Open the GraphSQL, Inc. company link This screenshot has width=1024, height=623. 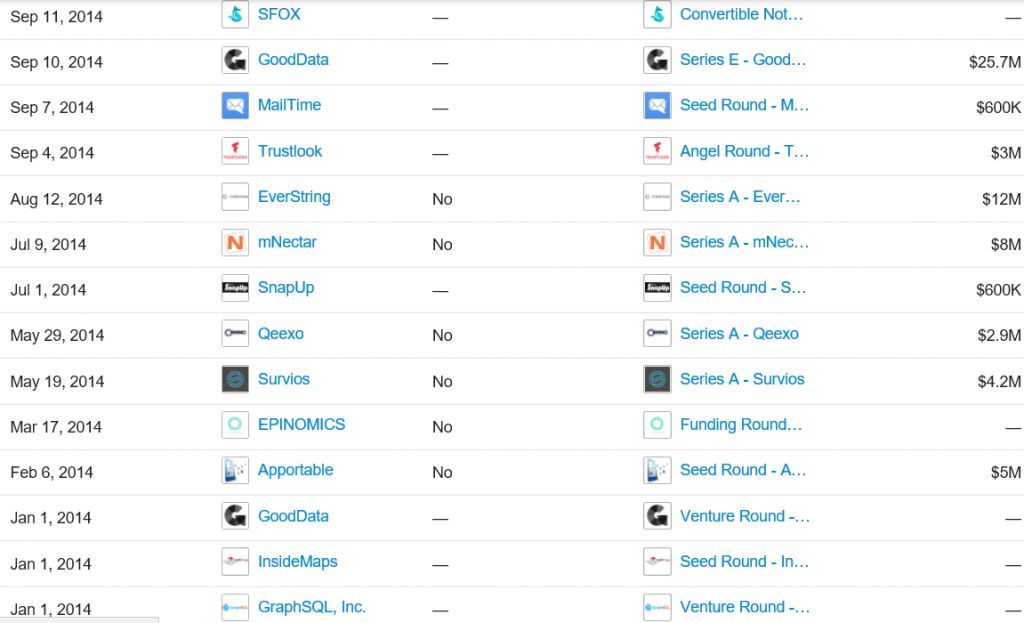(312, 607)
